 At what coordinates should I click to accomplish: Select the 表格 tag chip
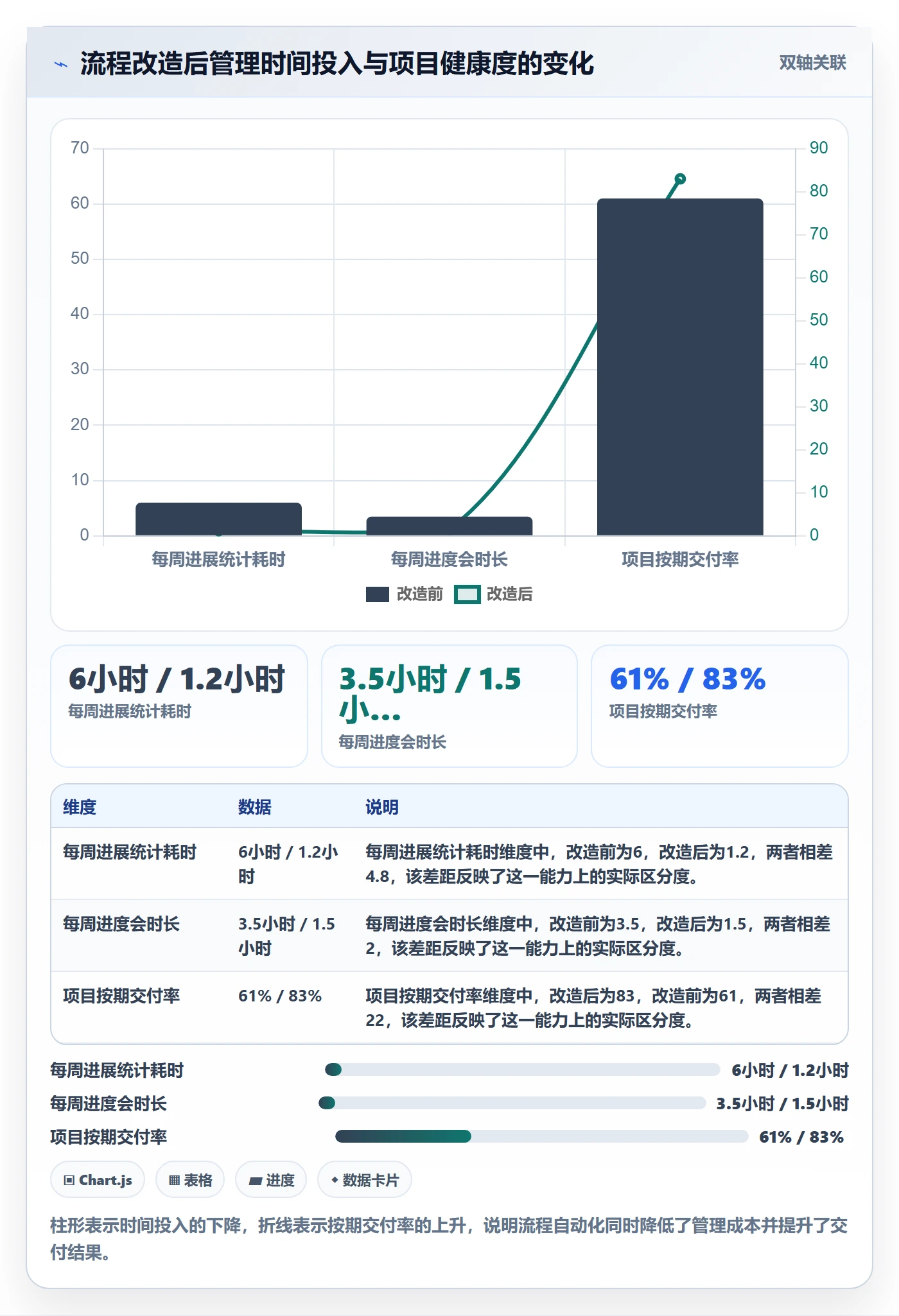click(x=190, y=1180)
